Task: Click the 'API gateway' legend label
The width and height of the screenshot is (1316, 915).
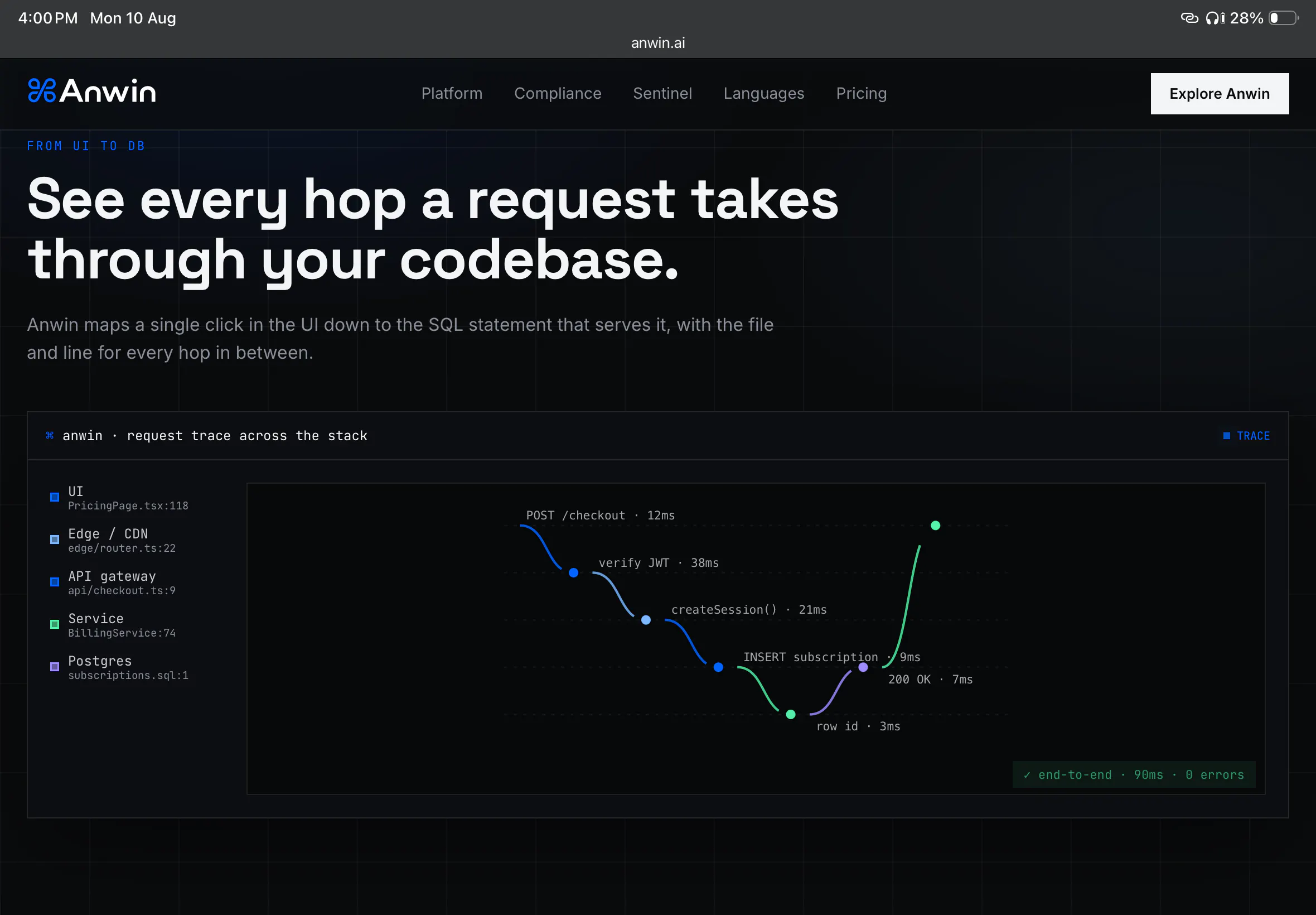Action: point(112,576)
